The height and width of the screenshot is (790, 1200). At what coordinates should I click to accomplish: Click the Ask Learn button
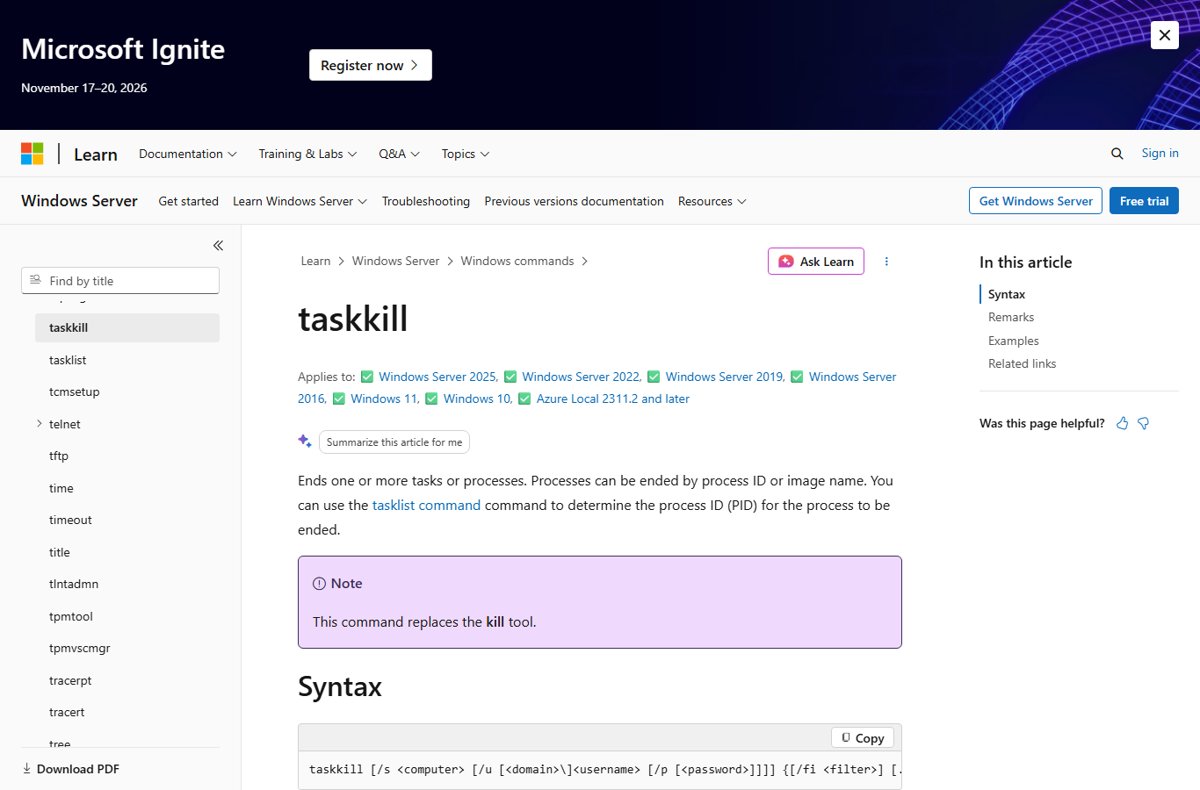tap(816, 261)
